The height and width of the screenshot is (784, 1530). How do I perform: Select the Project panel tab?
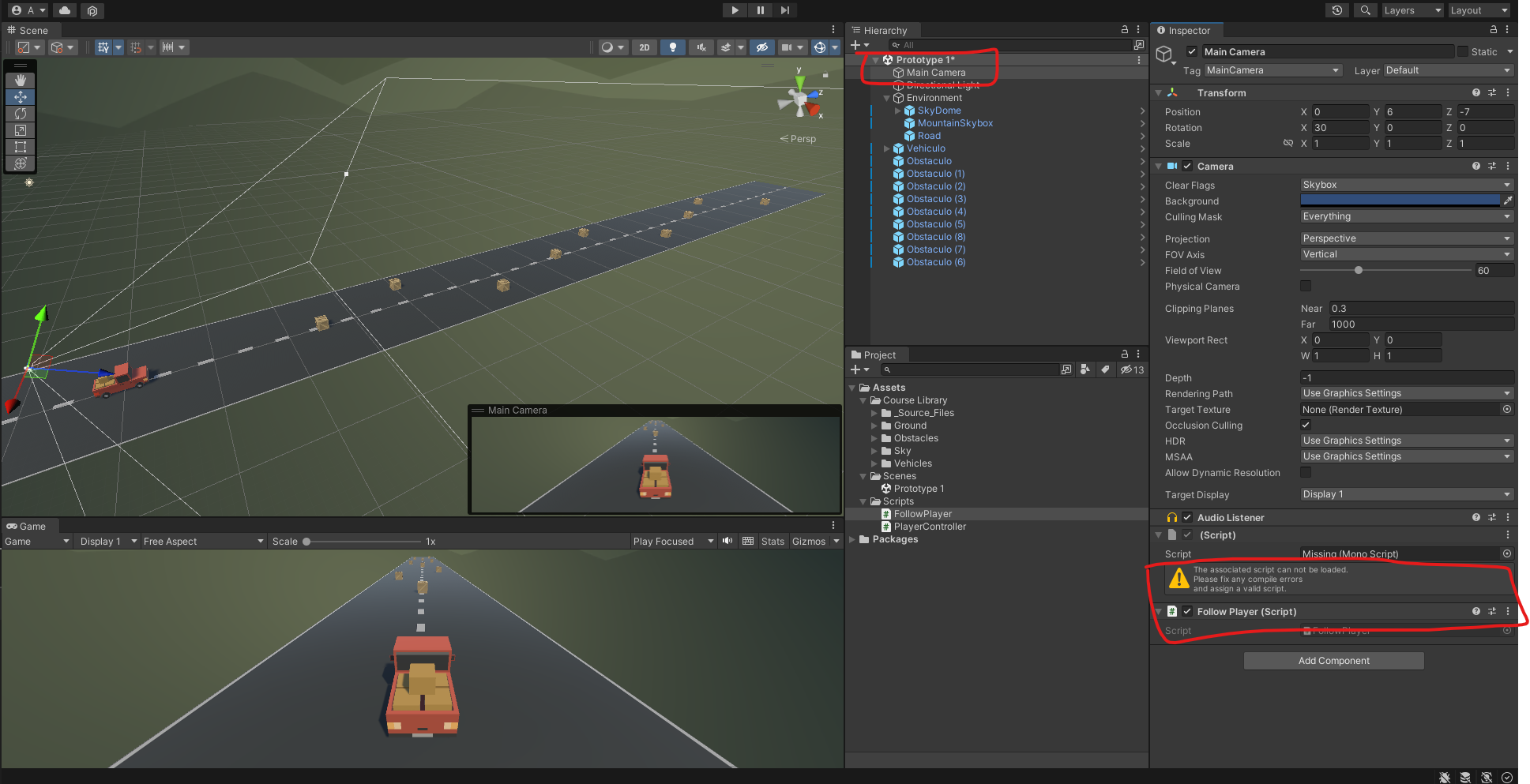pos(878,355)
